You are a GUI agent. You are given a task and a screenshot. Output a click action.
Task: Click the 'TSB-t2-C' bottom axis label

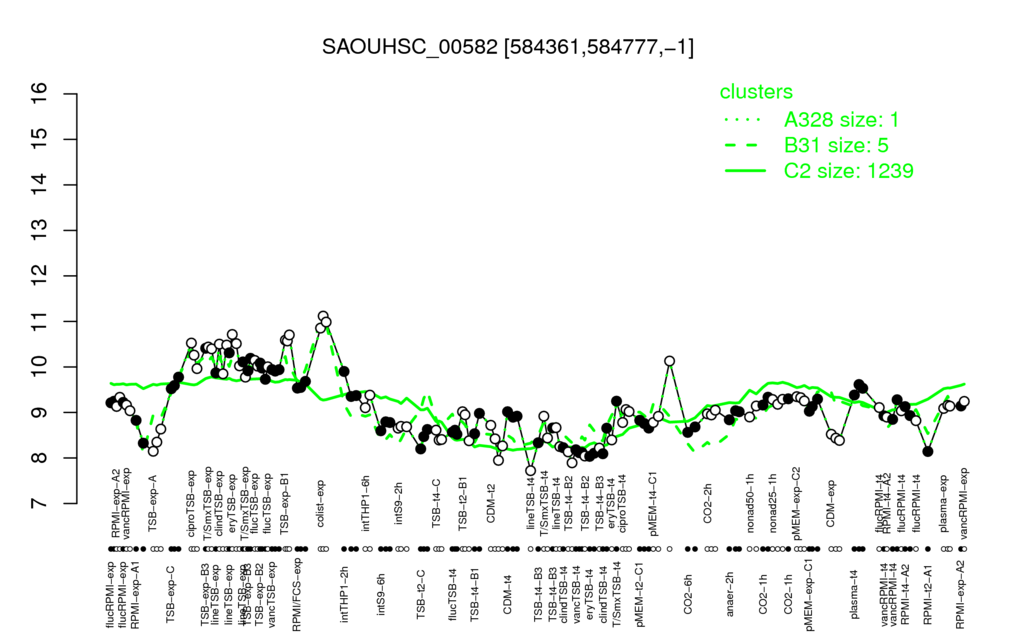tap(422, 594)
